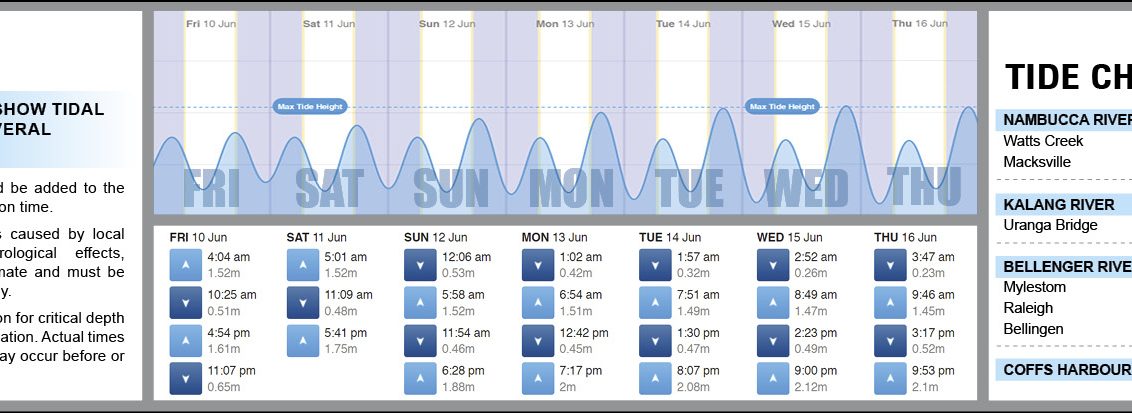This screenshot has height=413, width=1132.
Task: Click the high tide arrow icon at 4:04 am Friday
Action: 185,265
